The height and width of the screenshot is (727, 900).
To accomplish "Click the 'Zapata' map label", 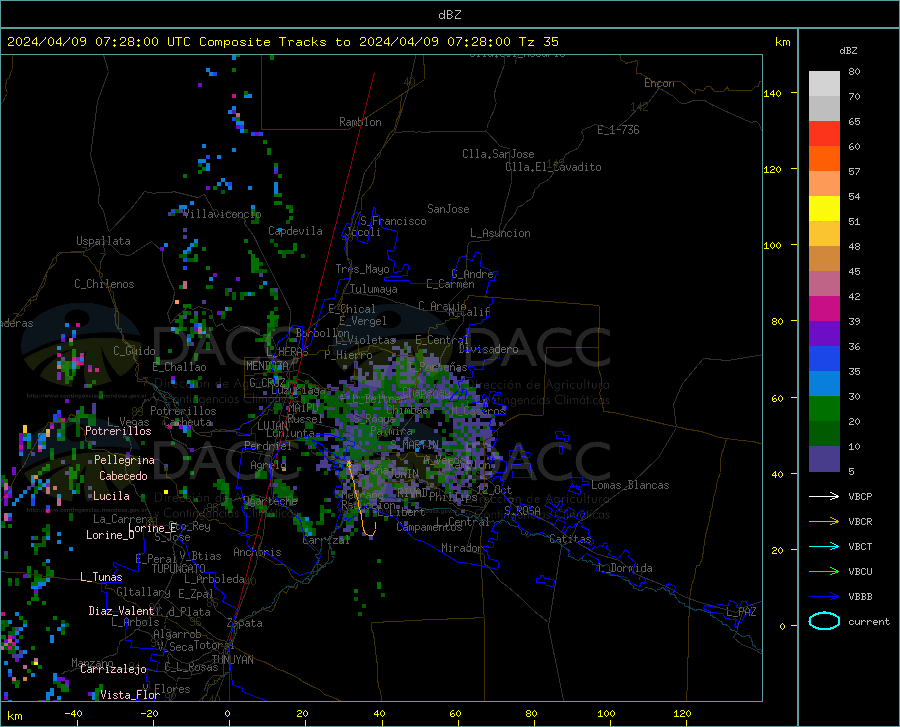I will point(245,623).
